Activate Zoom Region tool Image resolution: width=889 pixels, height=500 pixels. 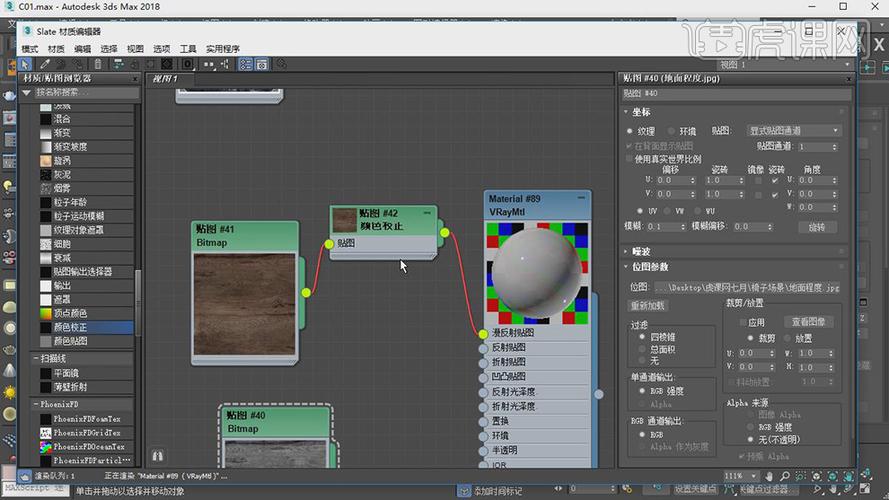pyautogui.click(x=801, y=476)
